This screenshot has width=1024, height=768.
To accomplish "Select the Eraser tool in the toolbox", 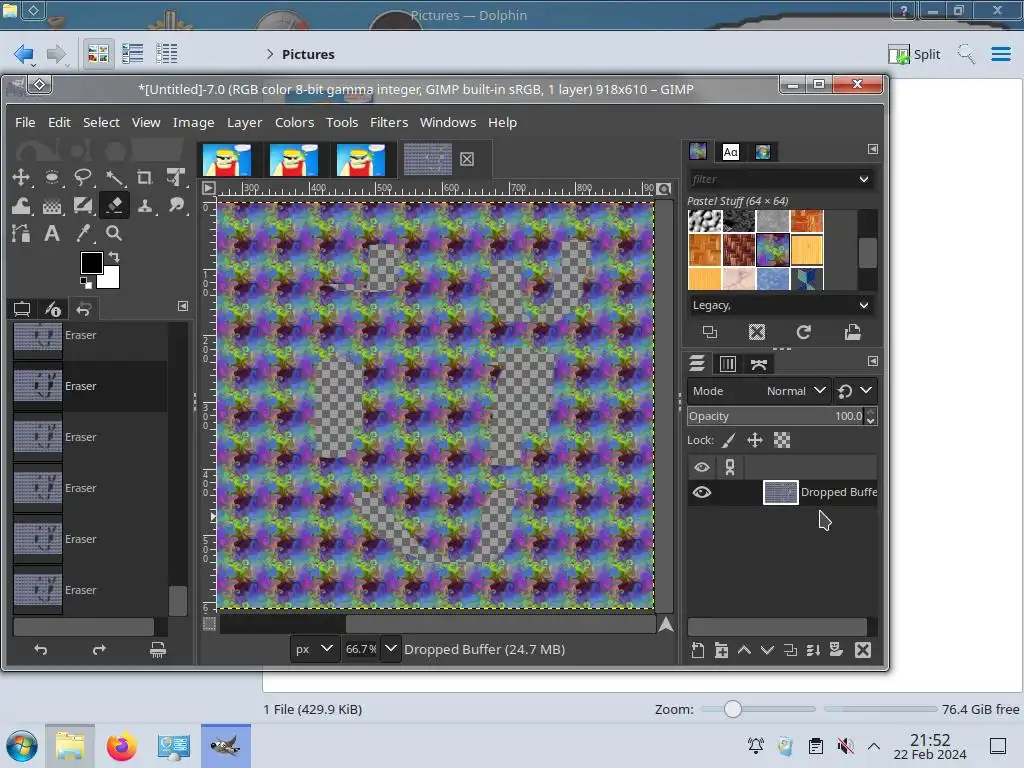I will 114,206.
